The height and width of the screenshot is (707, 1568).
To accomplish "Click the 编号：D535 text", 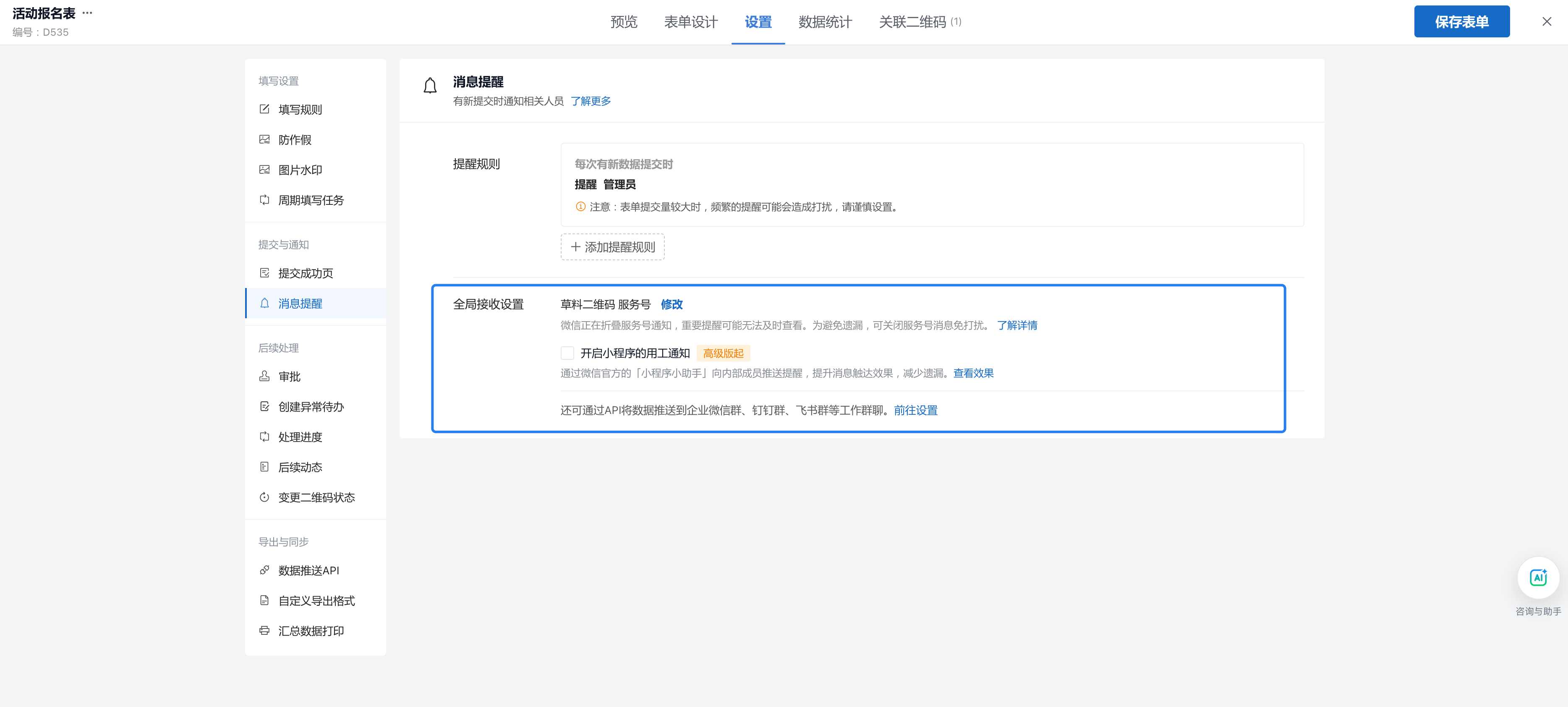I will click(41, 32).
